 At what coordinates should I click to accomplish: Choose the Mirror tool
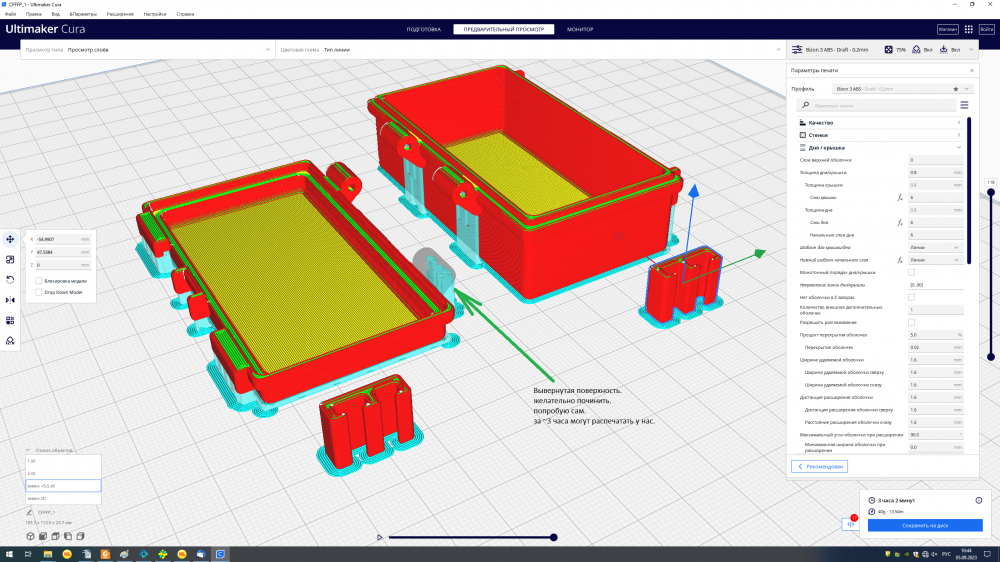10,300
